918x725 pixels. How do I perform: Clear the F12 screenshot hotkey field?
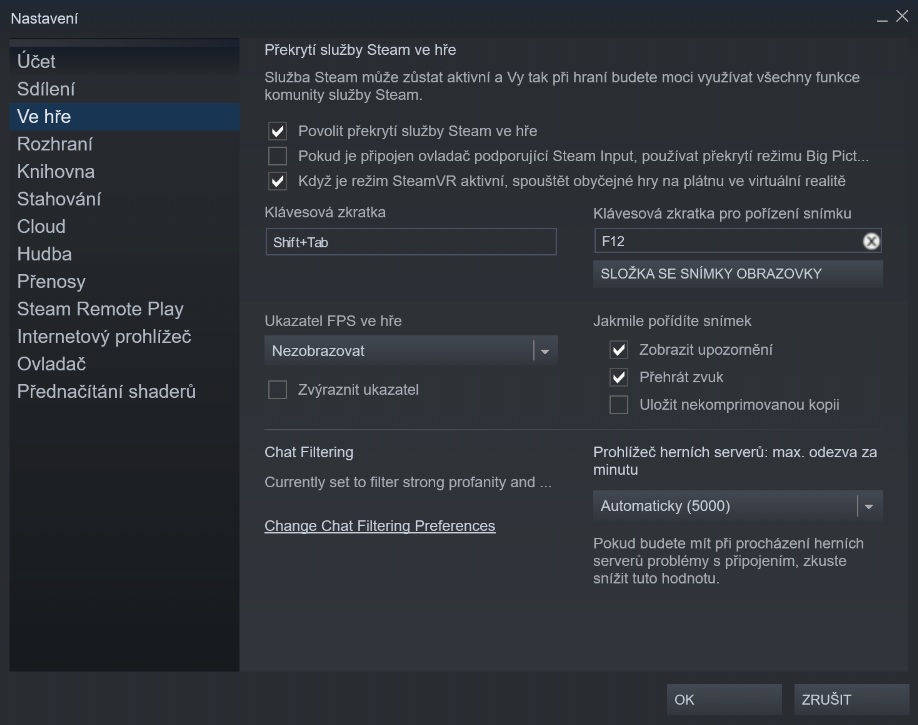pos(871,240)
